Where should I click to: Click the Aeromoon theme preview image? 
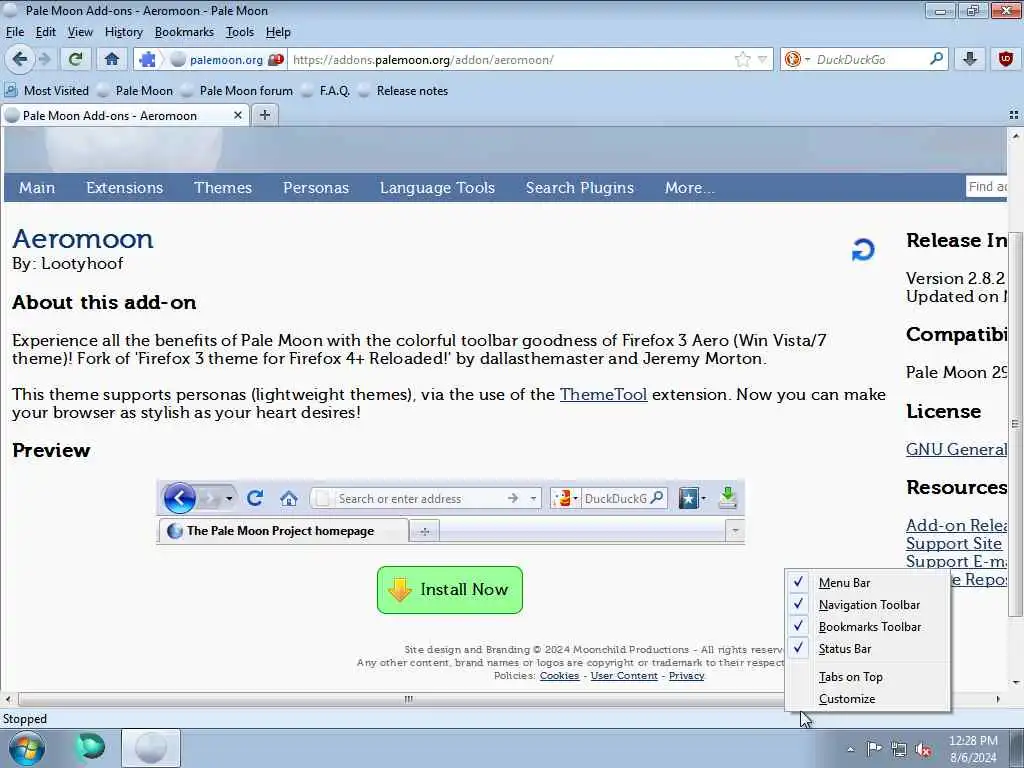tap(451, 512)
